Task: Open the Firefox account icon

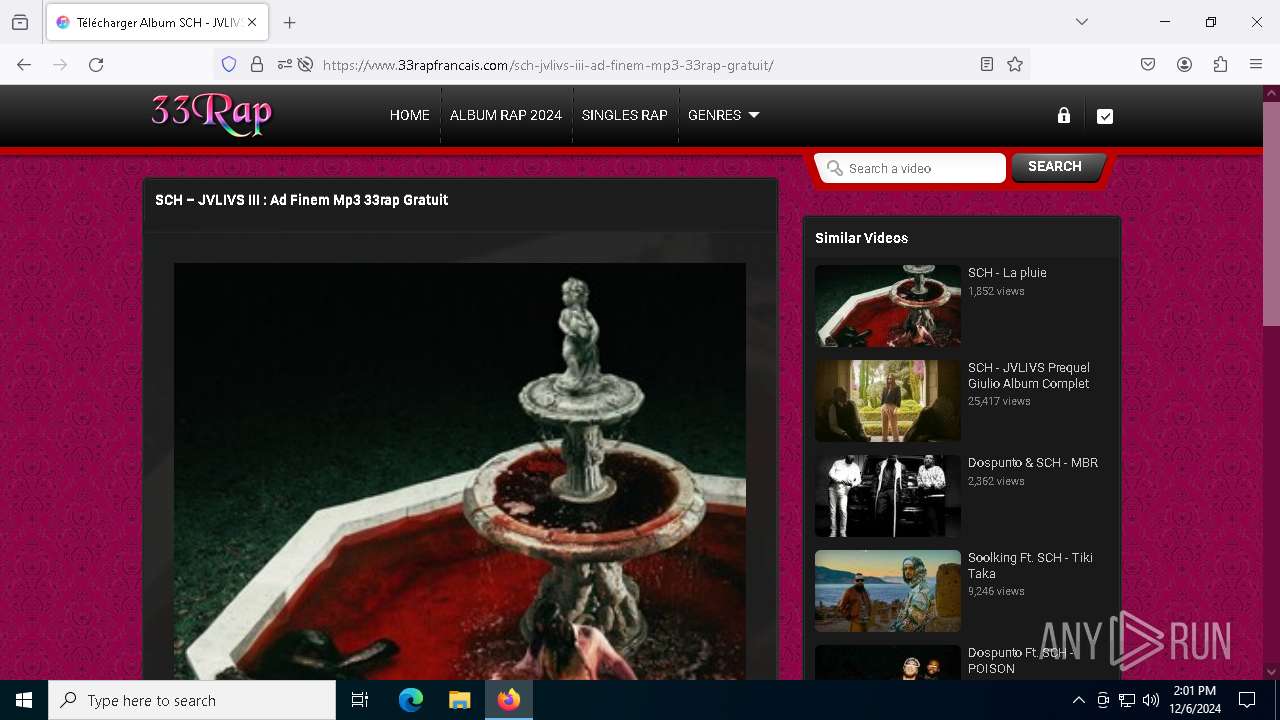Action: [1184, 64]
